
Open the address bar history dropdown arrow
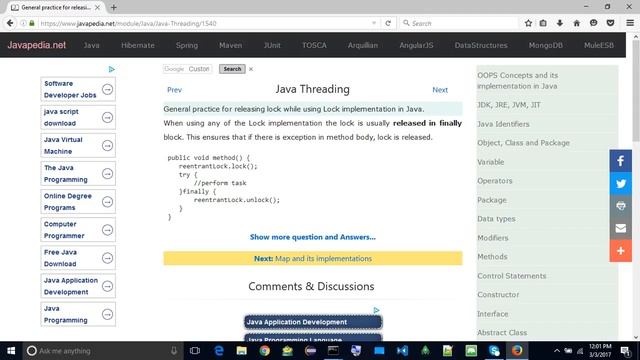point(374,23)
